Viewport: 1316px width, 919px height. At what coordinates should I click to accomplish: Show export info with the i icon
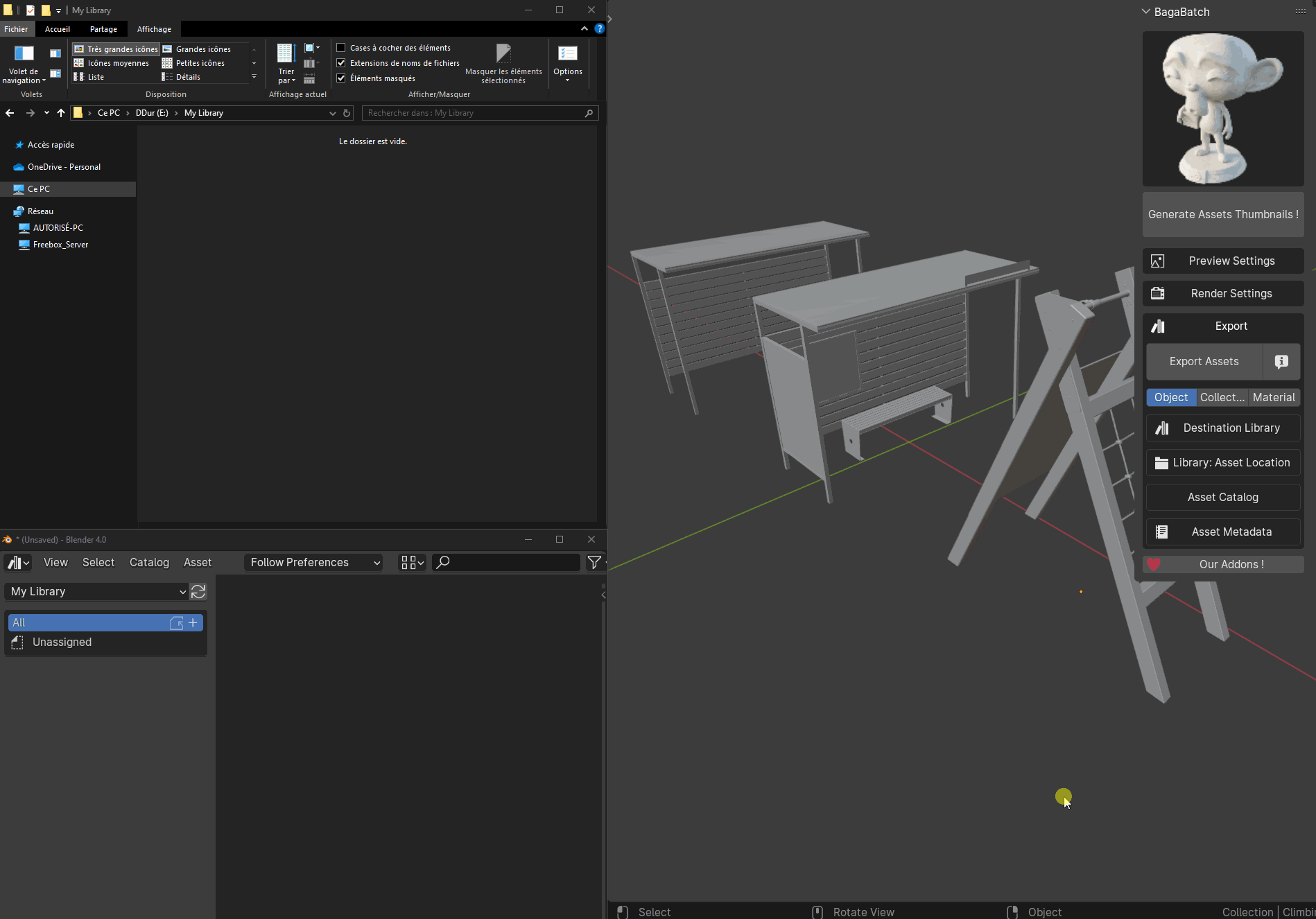pos(1281,362)
